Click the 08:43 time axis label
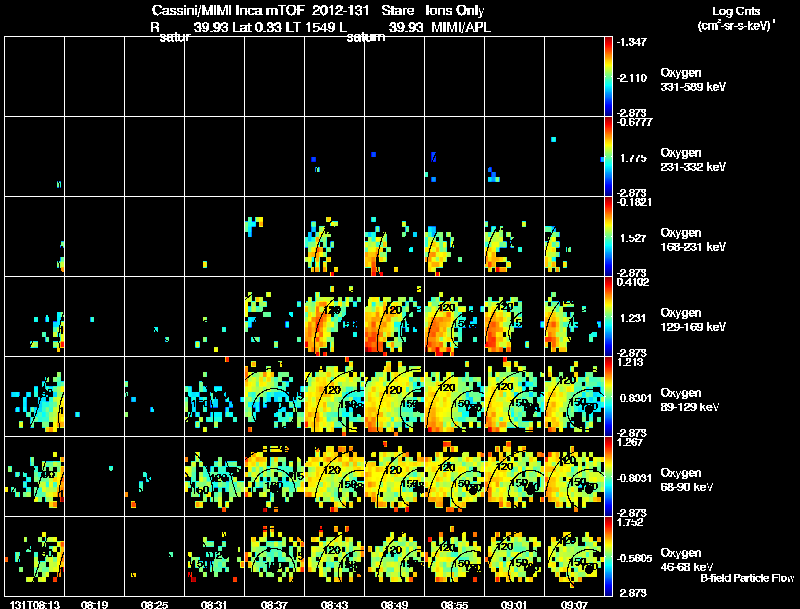800x609 pixels. coord(334,604)
